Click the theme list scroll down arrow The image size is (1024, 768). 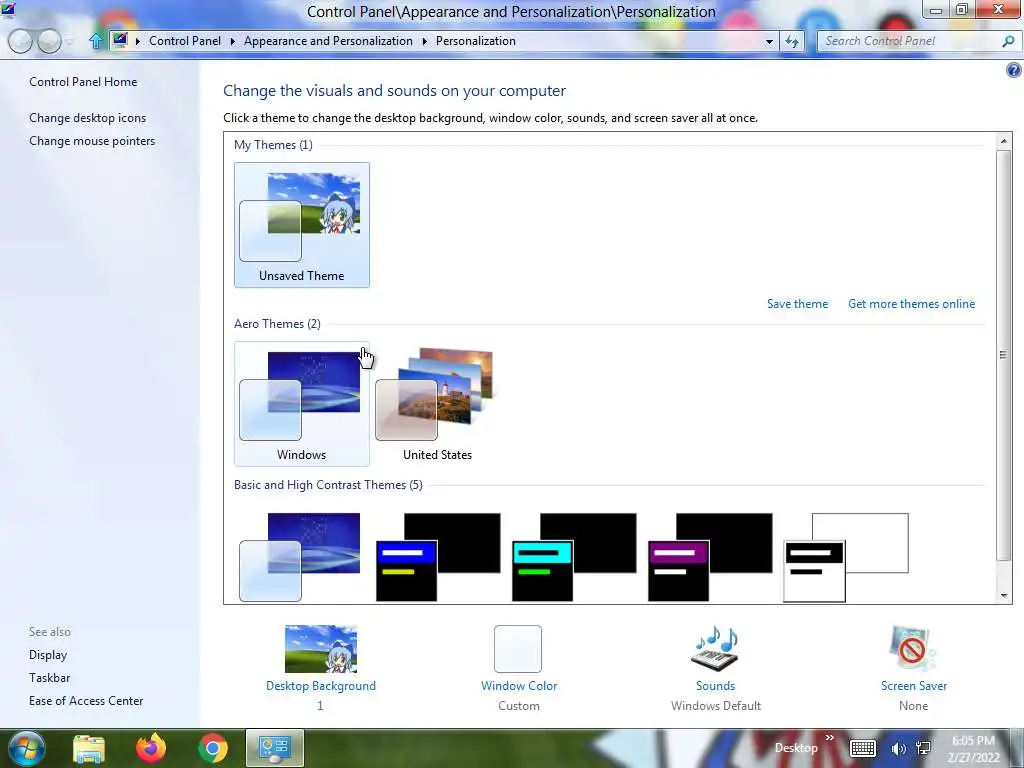[x=1004, y=595]
